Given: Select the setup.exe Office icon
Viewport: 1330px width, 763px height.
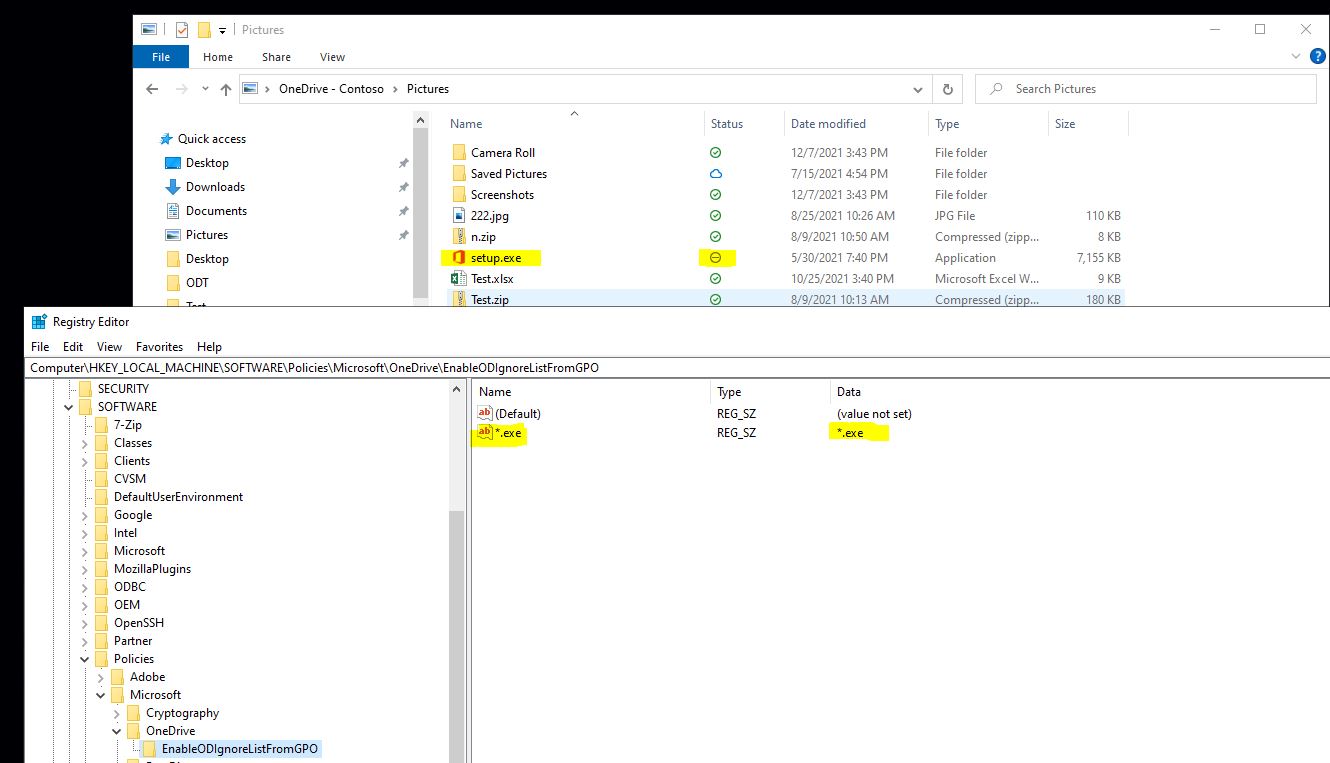Looking at the screenshot, I should 459,258.
